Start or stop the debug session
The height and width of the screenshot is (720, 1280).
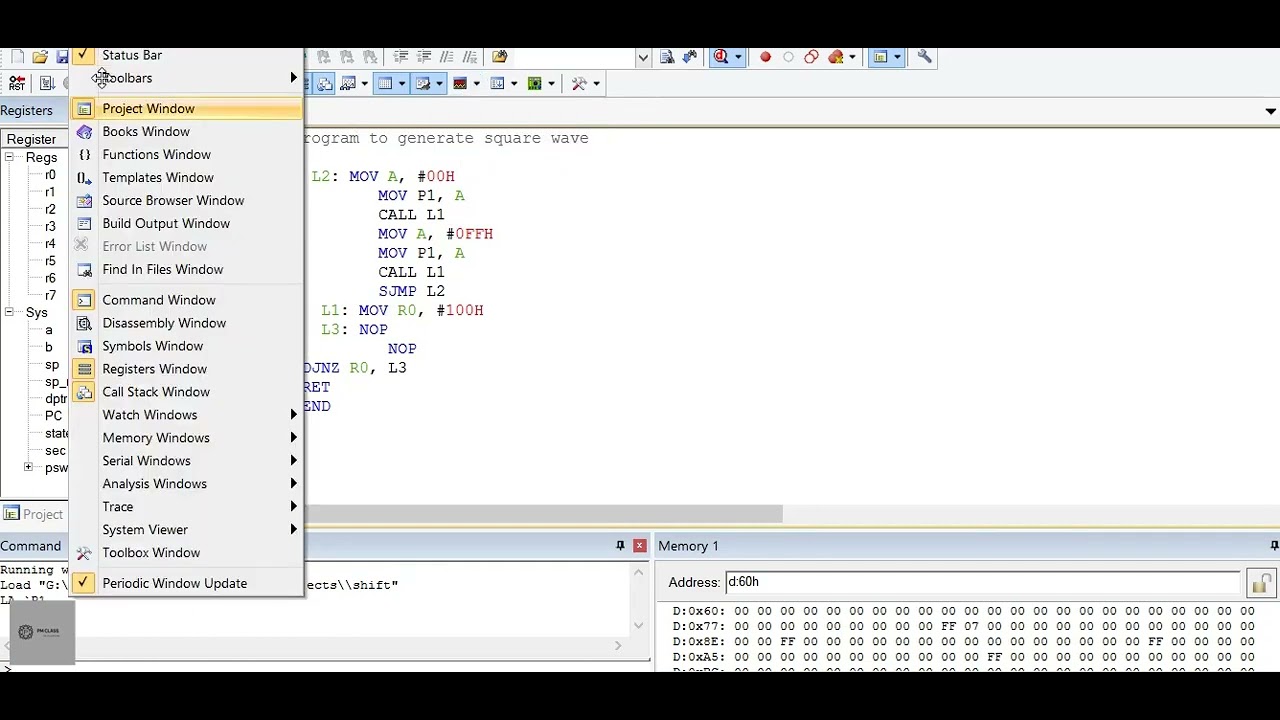pyautogui.click(x=720, y=57)
